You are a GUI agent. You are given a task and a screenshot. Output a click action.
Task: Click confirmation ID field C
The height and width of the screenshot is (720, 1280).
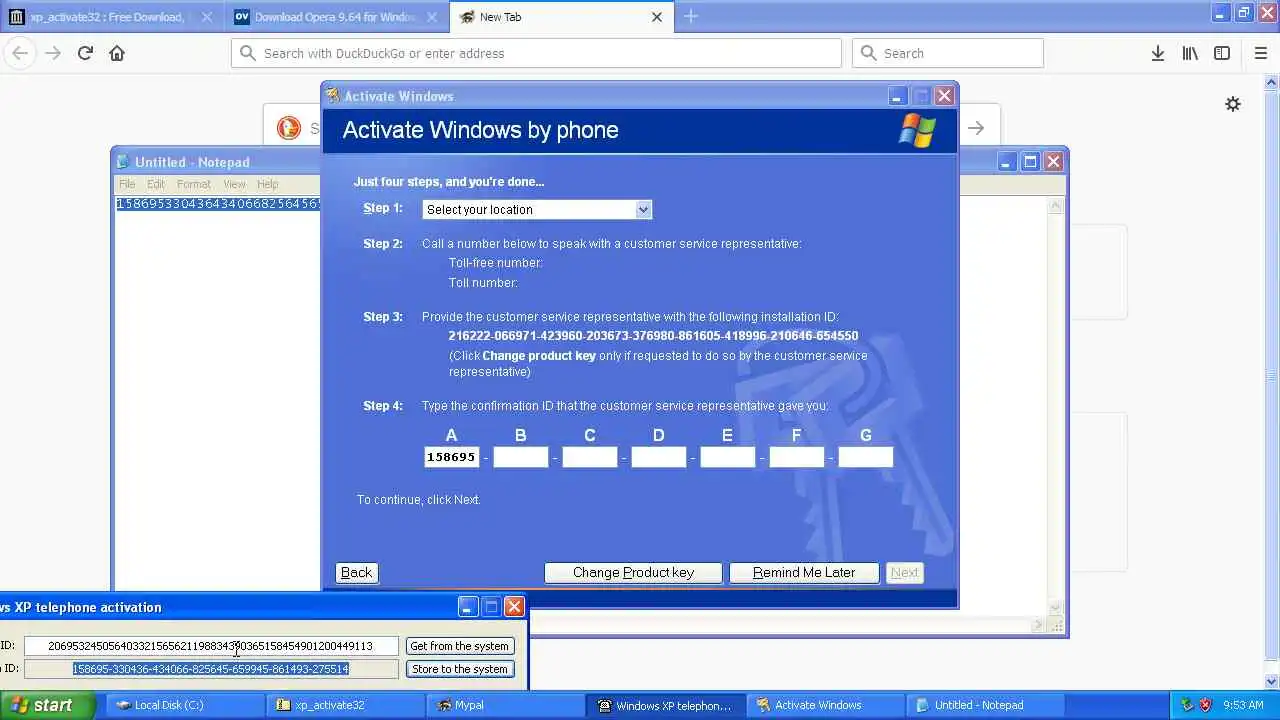(x=590, y=457)
